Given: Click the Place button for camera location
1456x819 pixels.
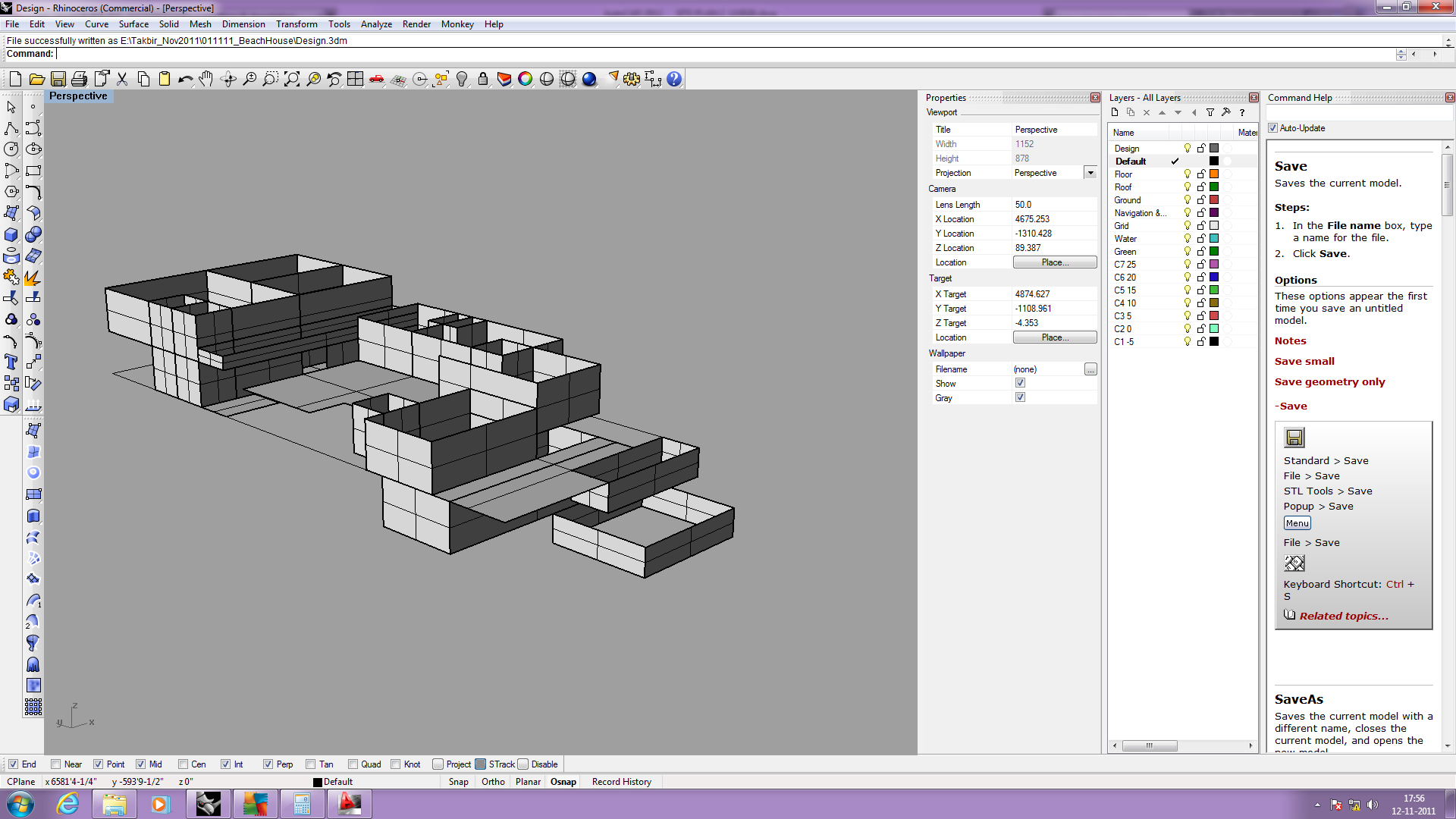Looking at the screenshot, I should pos(1054,262).
